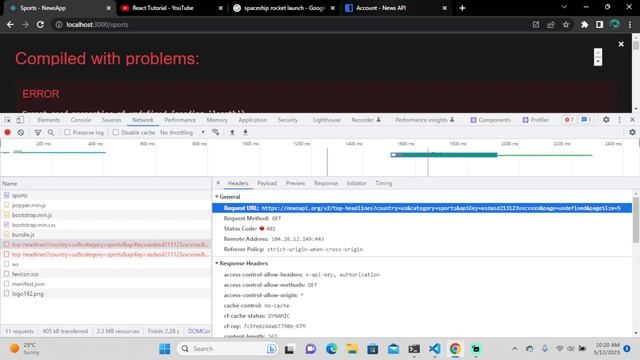640x360 pixels.
Task: Select the favicon.ico request
Action: point(106,274)
